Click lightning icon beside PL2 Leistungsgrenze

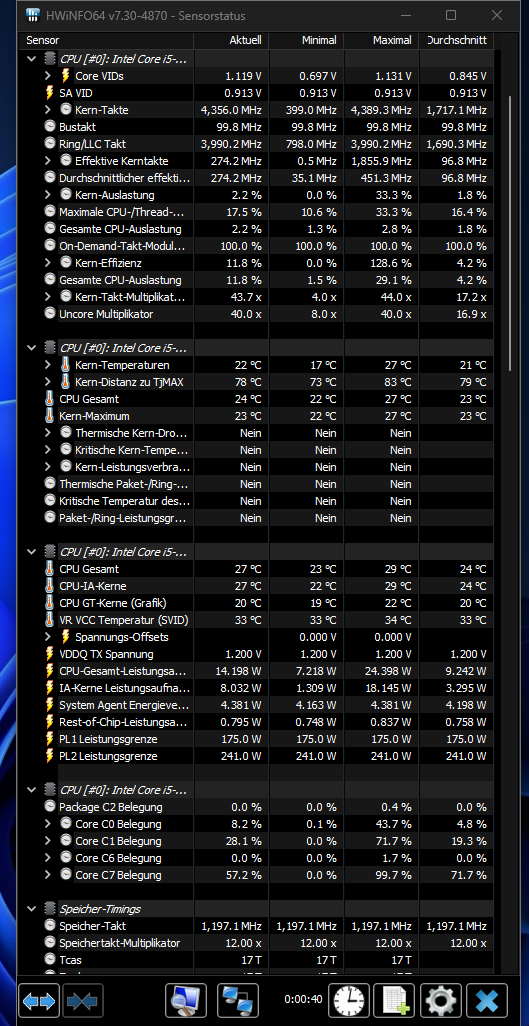point(50,756)
